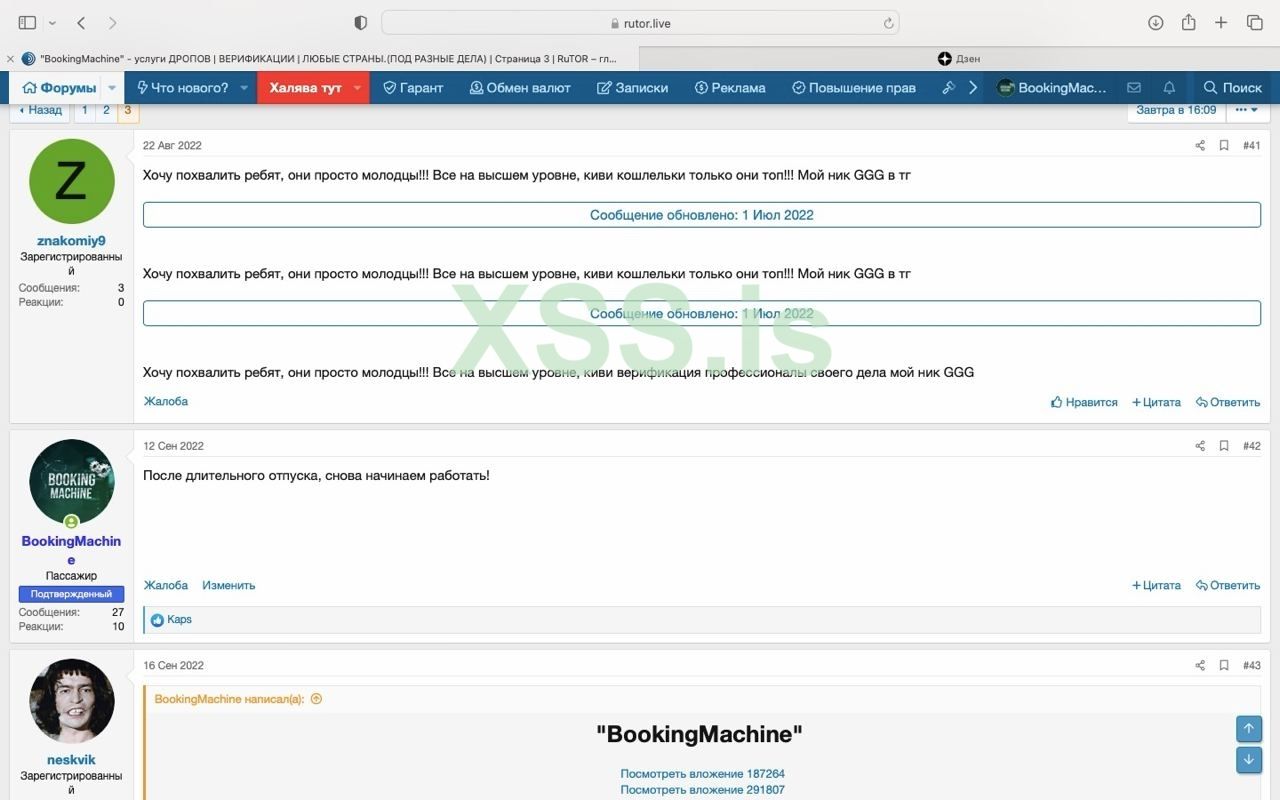Show the tab overview
1280x800 pixels.
[1254, 22]
